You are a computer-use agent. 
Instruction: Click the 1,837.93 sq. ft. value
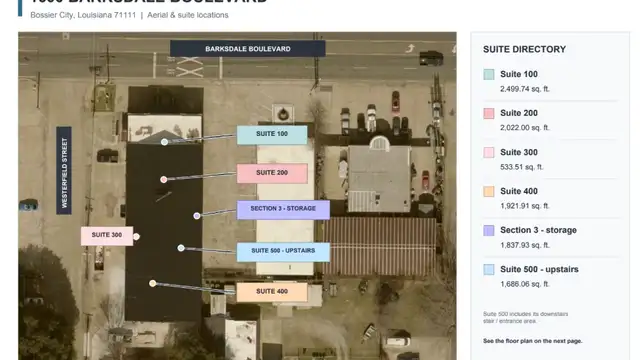[x=525, y=245]
